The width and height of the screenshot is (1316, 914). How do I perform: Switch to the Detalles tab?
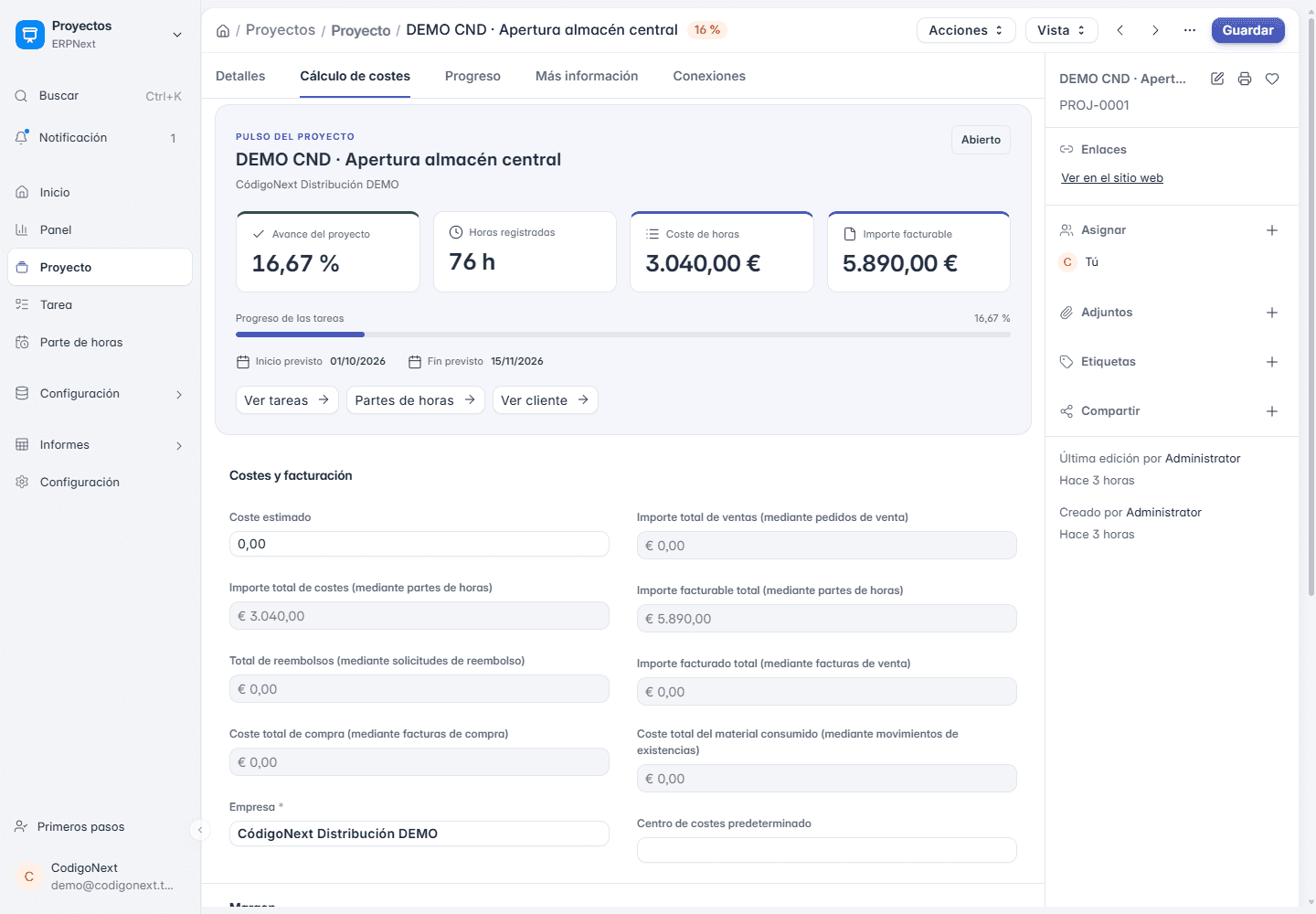pos(240,76)
